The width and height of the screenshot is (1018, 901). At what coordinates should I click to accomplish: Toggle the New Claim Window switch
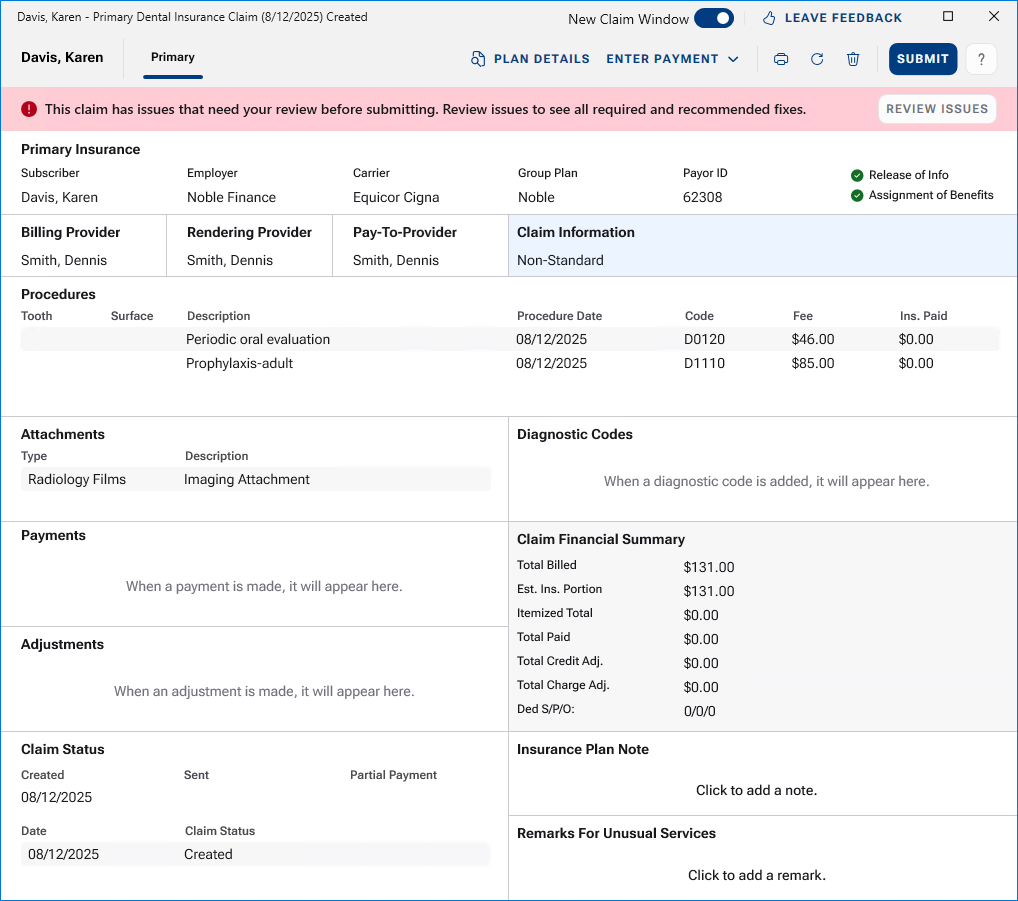(x=713, y=18)
